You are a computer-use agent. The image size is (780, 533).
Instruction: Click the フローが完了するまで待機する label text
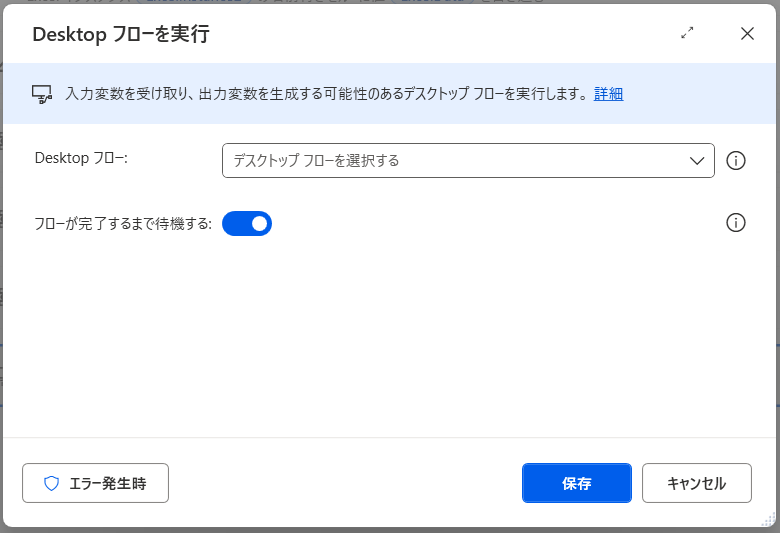pos(123,224)
